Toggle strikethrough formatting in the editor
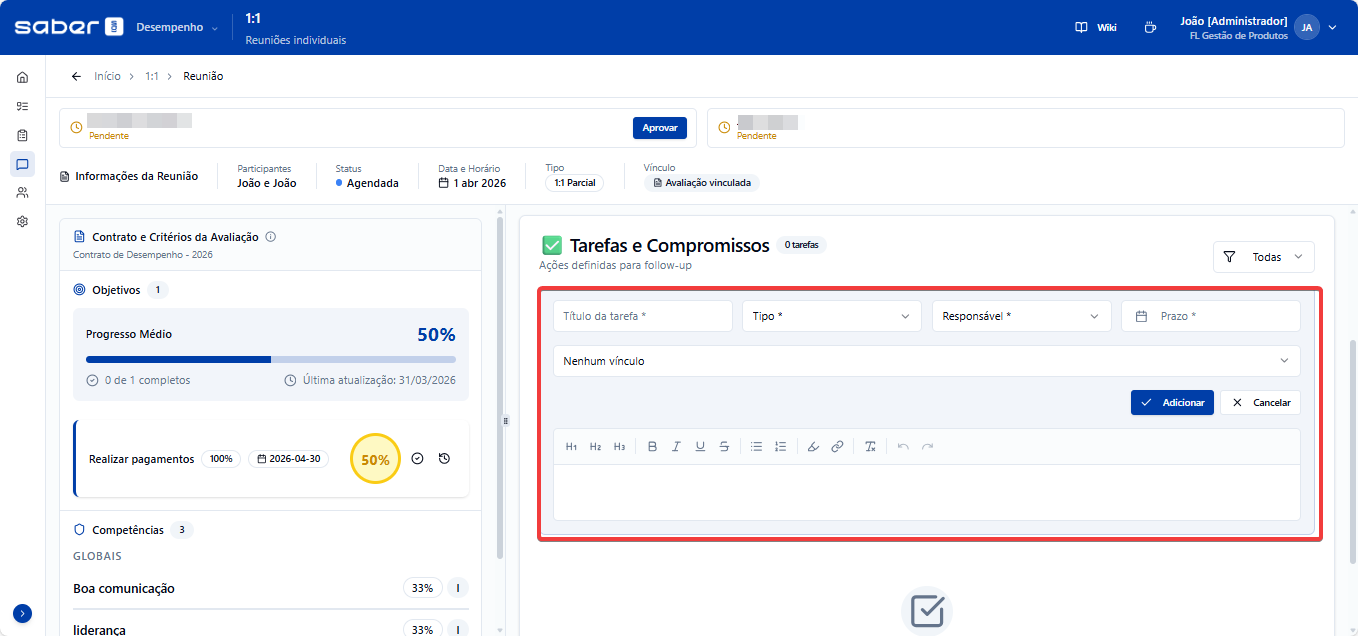Screen dimensions: 1358x636 724,447
